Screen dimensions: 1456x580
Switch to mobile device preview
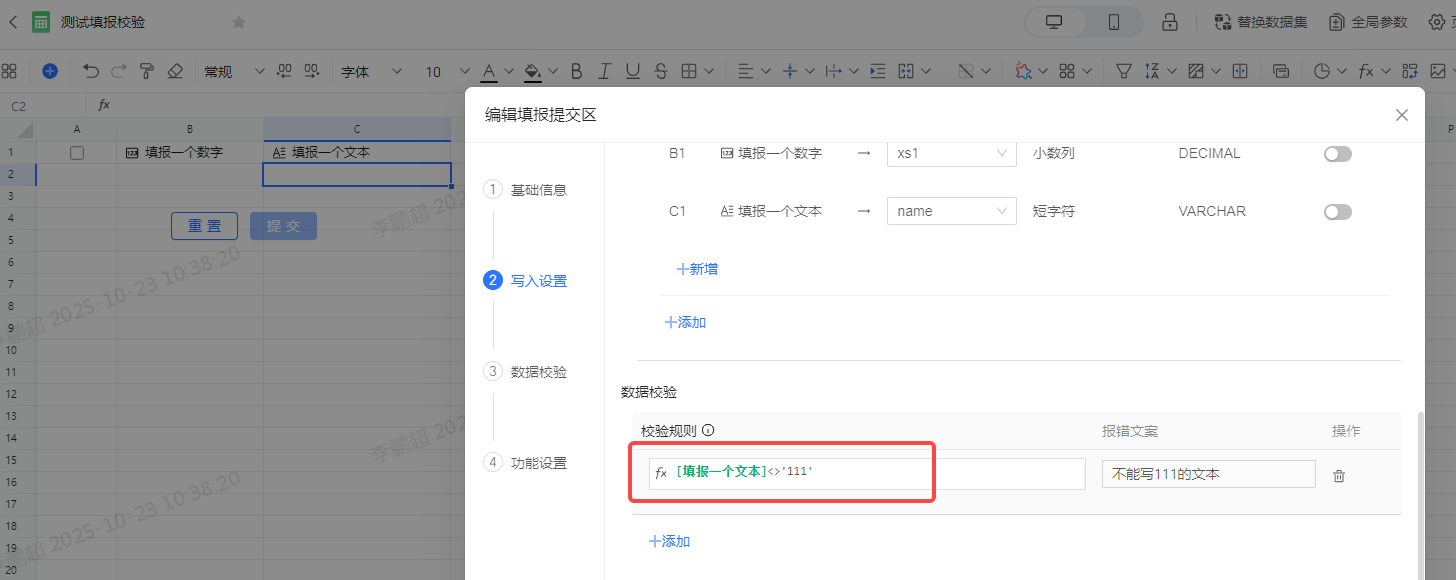coord(1113,22)
